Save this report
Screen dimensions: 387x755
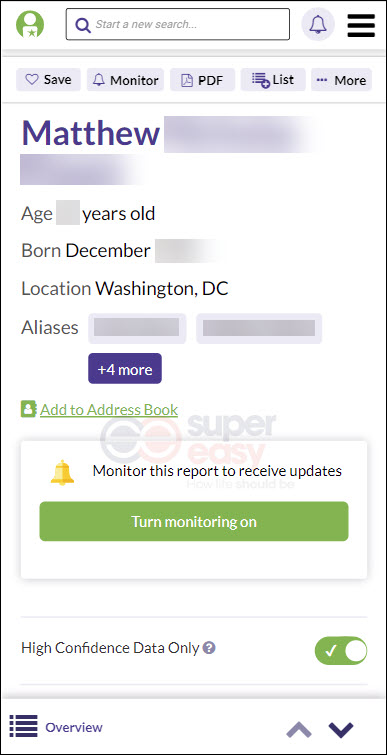pyautogui.click(x=49, y=79)
